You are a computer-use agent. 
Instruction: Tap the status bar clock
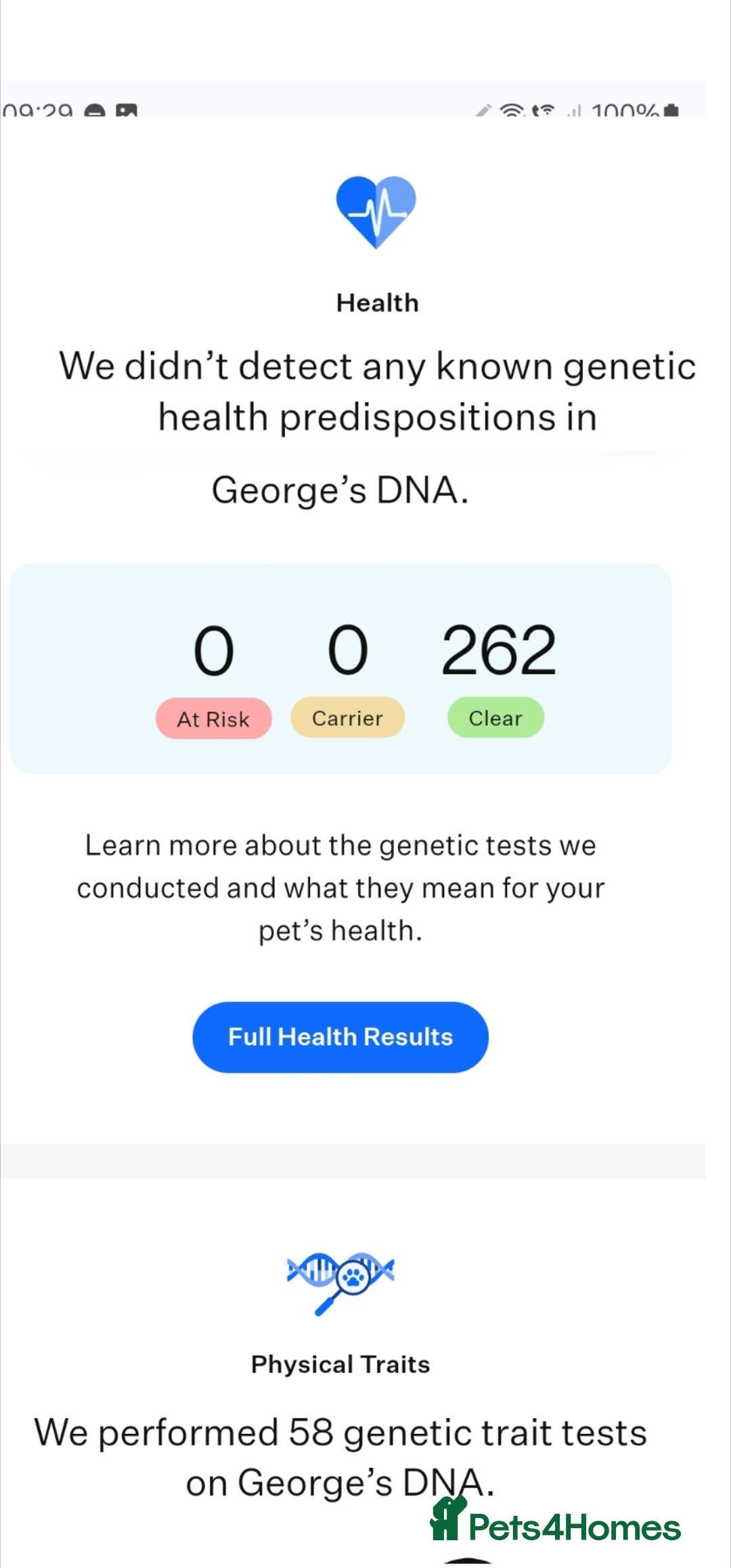[x=37, y=110]
